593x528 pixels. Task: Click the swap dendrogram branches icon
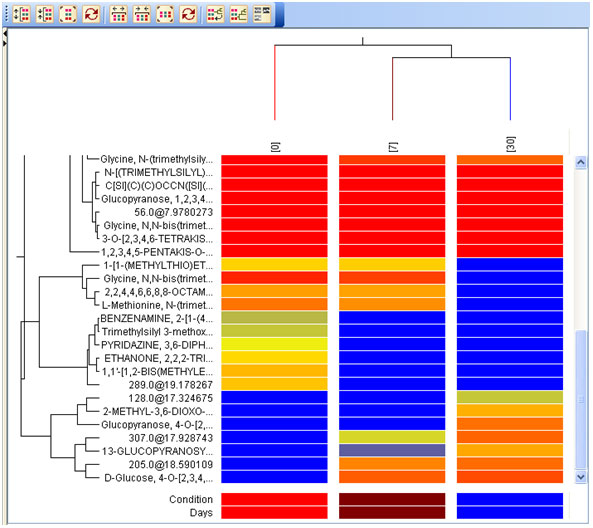pos(215,14)
